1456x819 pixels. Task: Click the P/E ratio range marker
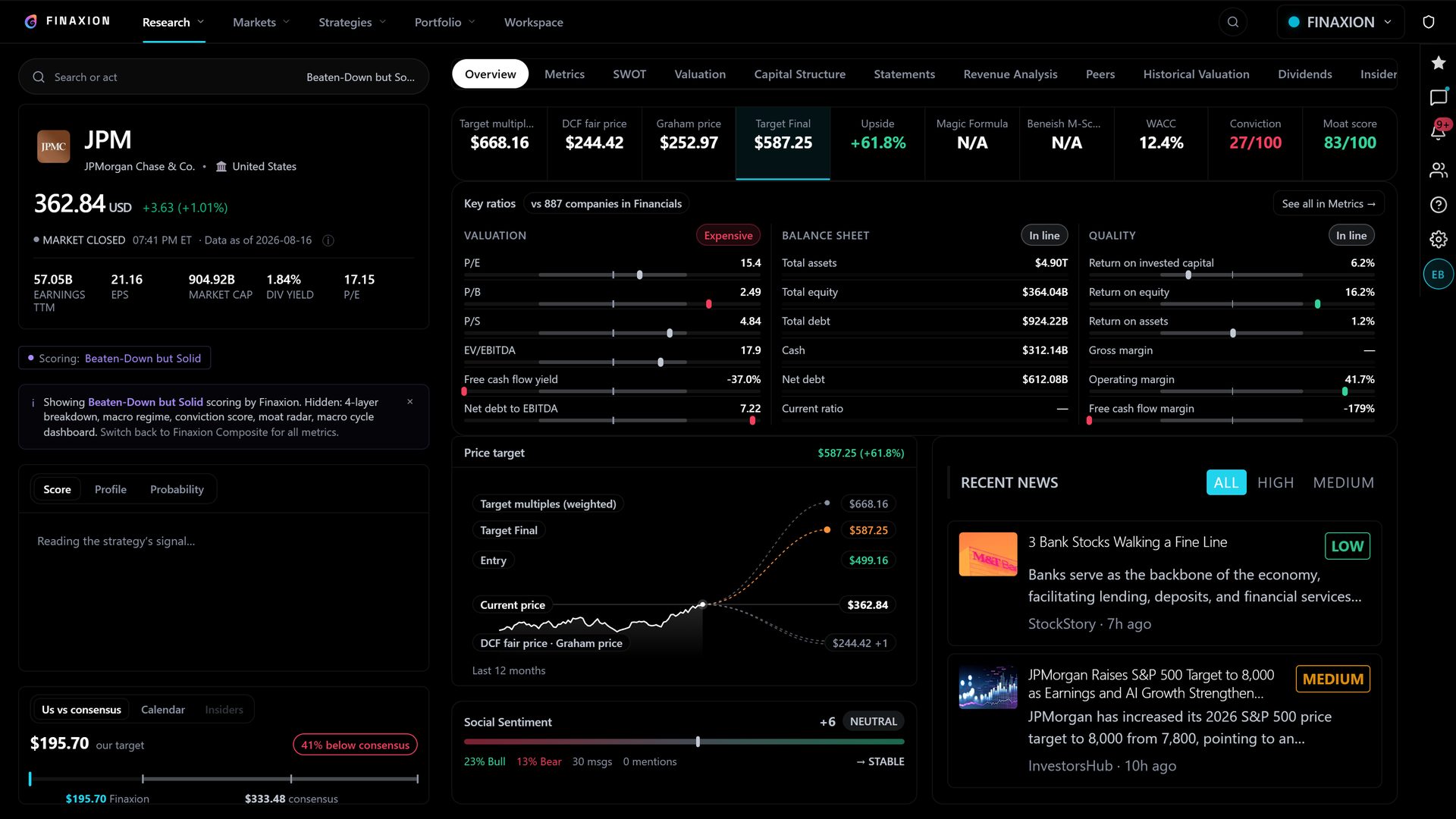tap(639, 275)
